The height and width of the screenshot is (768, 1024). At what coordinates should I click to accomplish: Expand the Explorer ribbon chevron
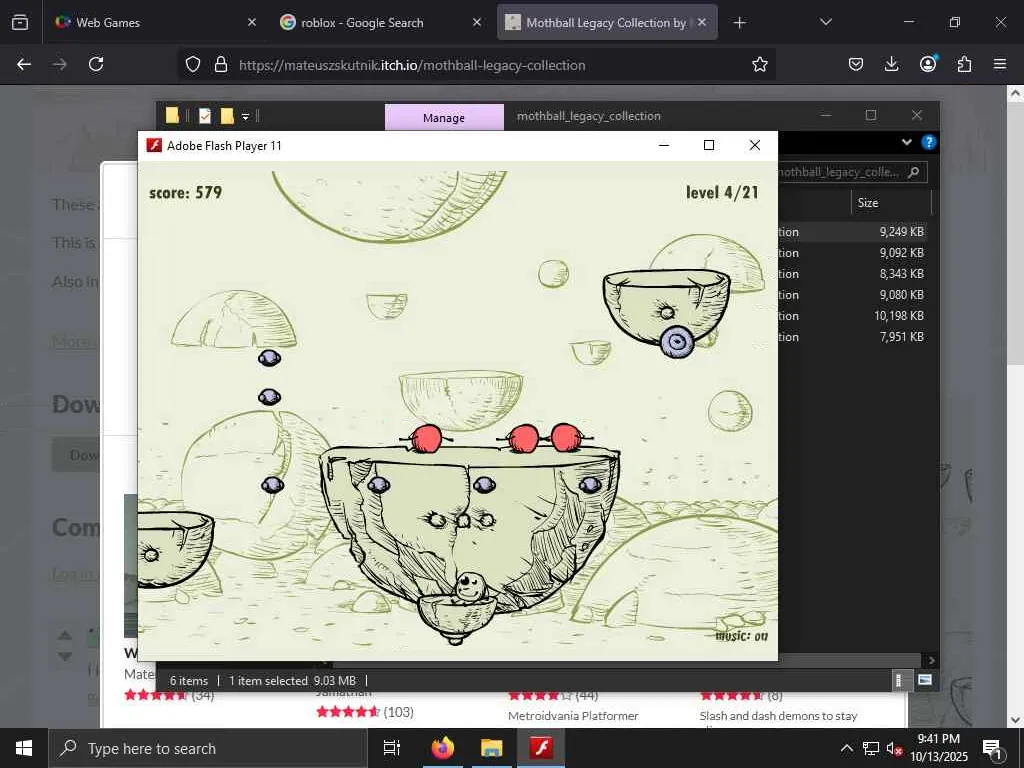pyautogui.click(x=906, y=142)
